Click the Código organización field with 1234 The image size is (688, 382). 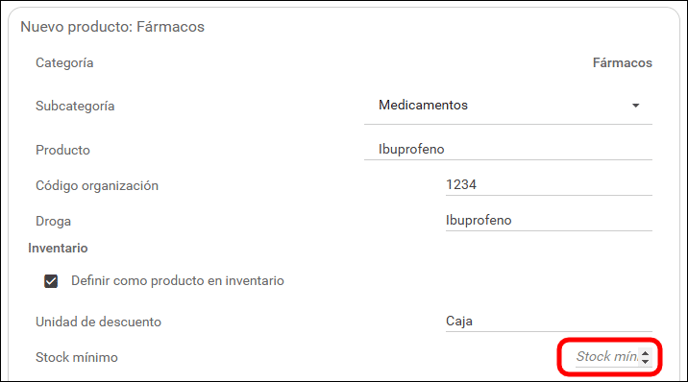tap(549, 185)
